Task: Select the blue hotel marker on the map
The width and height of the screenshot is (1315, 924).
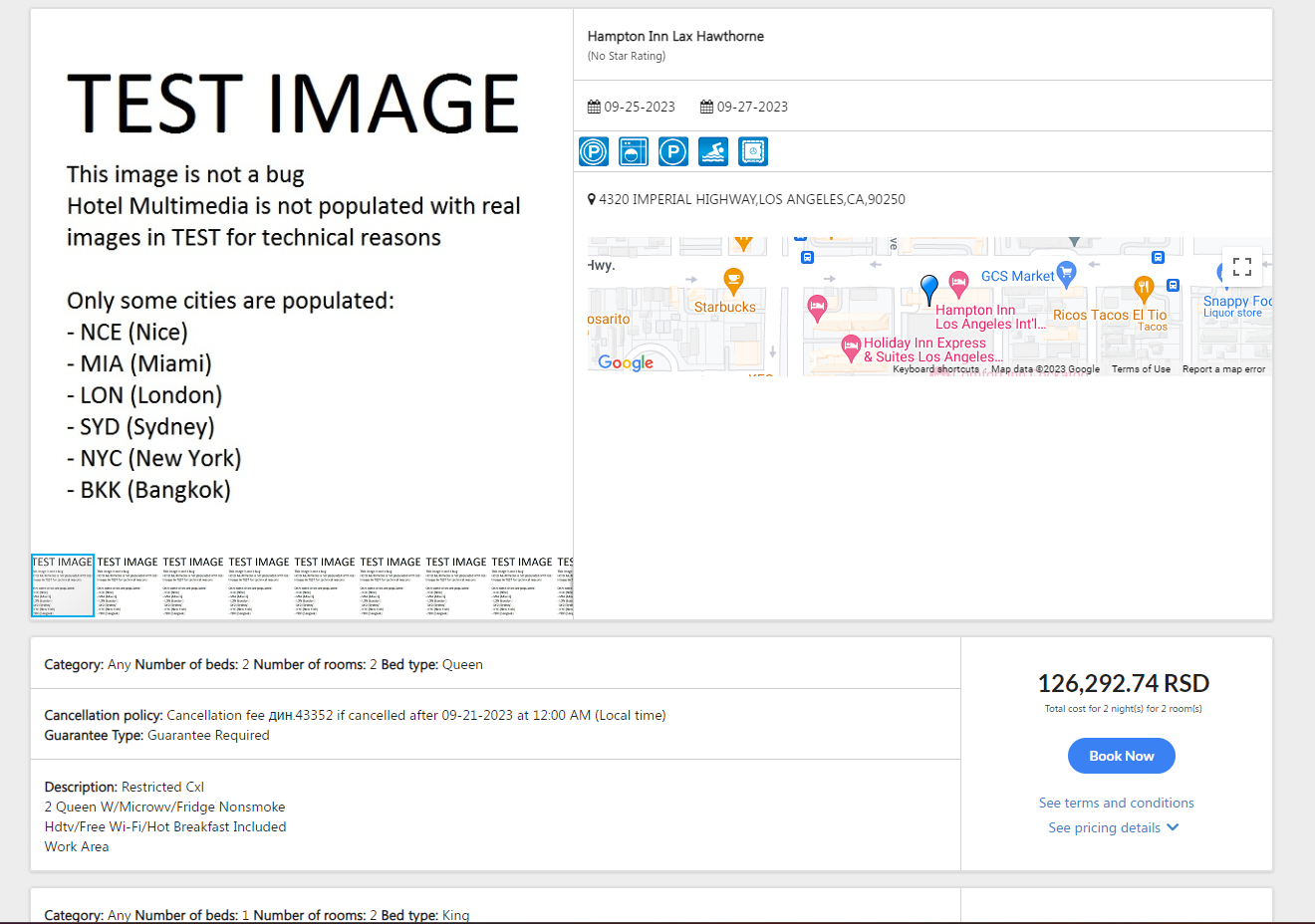Action: coord(929,290)
